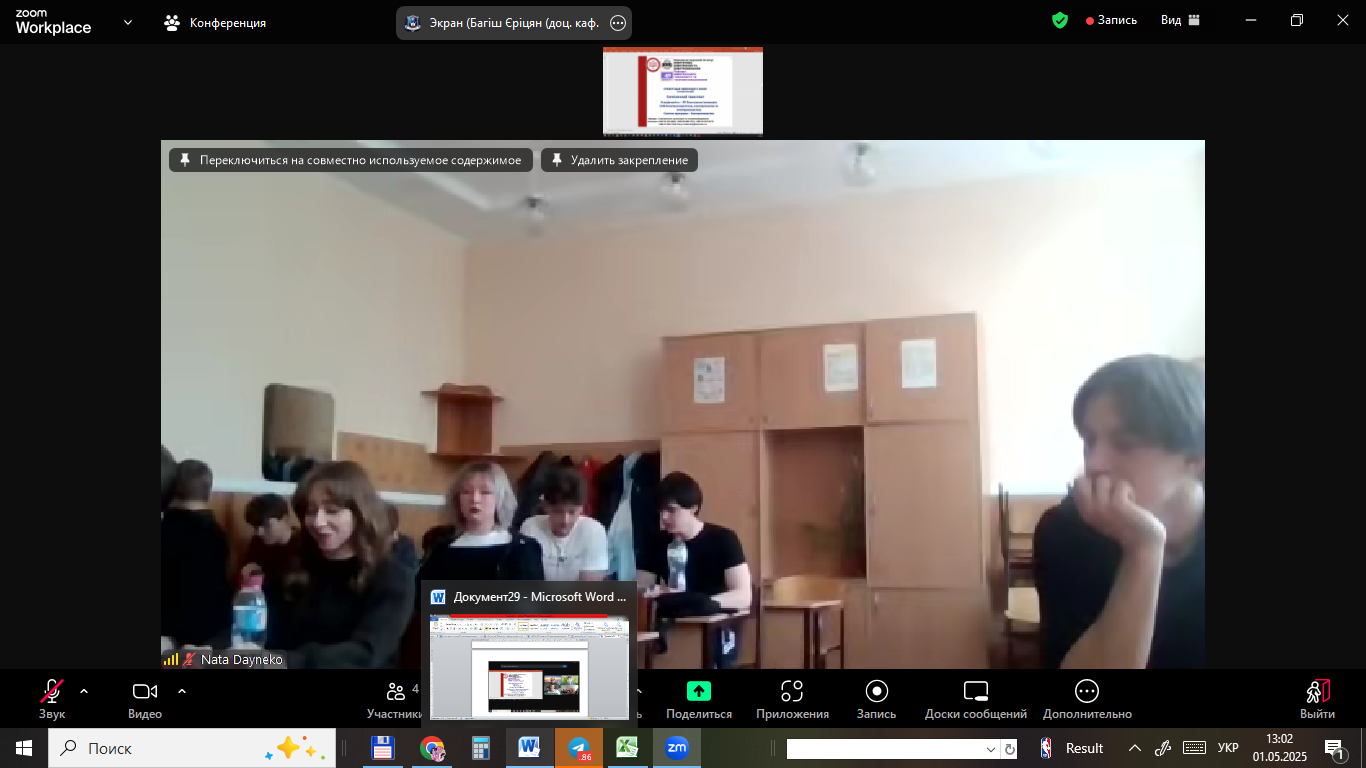Start camera with the Видео icon

[145, 691]
